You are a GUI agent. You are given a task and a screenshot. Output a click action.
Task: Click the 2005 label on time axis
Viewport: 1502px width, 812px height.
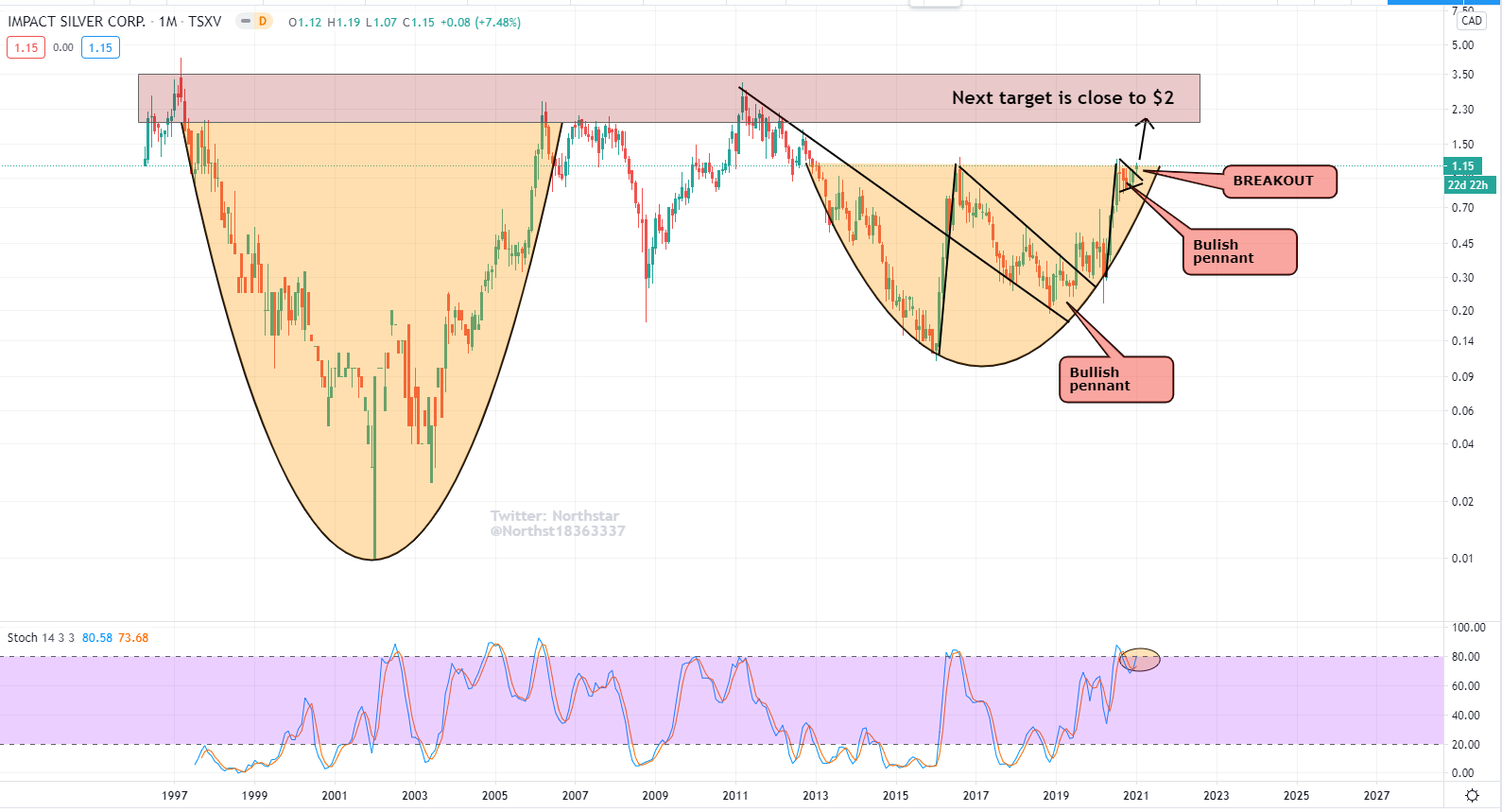(x=495, y=796)
